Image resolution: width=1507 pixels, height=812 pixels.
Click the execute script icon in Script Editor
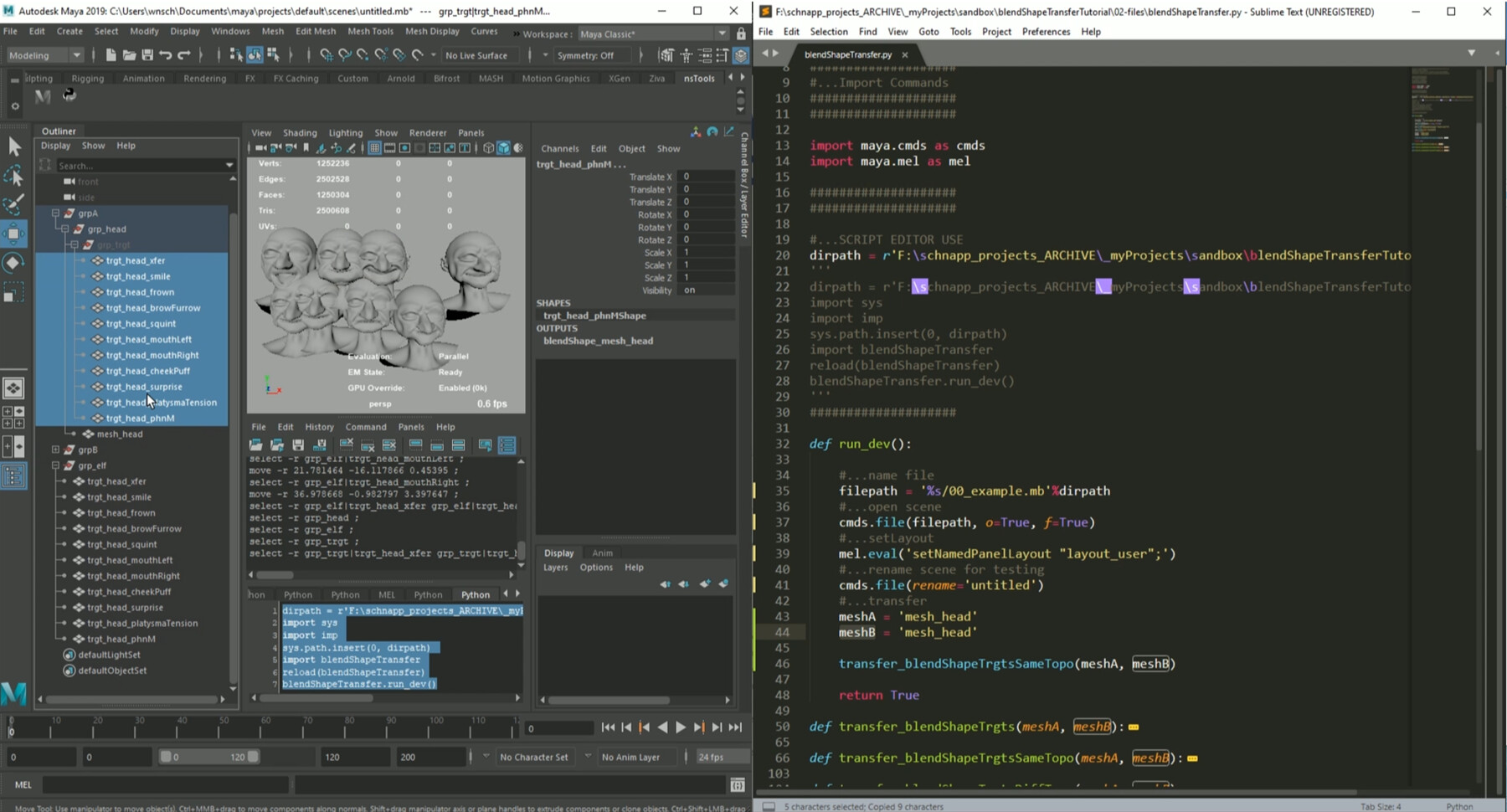tap(486, 445)
